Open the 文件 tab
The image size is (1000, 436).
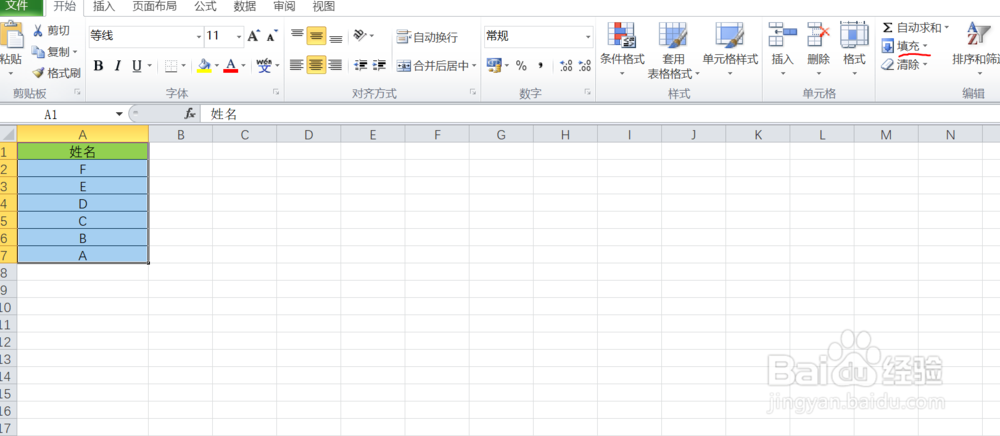(x=22, y=7)
